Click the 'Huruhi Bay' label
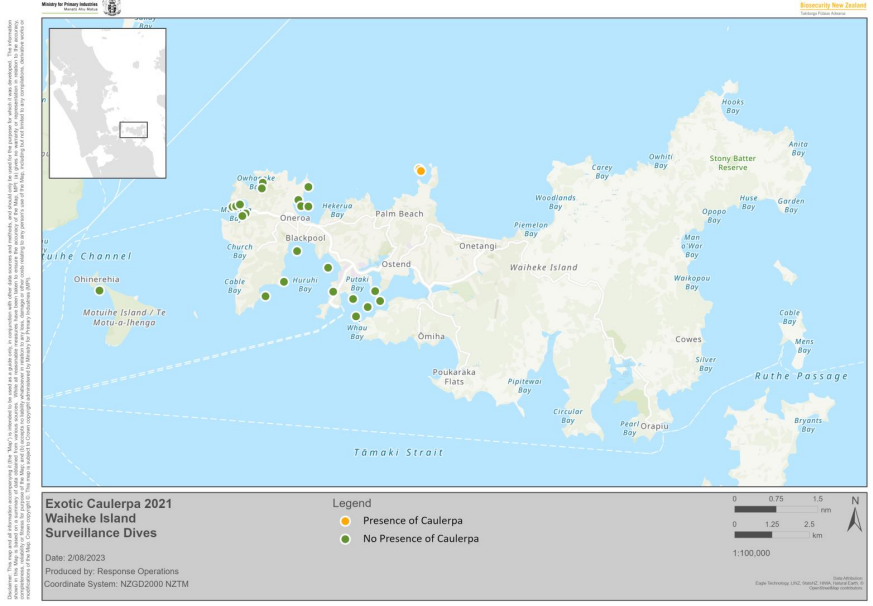 (x=305, y=285)
